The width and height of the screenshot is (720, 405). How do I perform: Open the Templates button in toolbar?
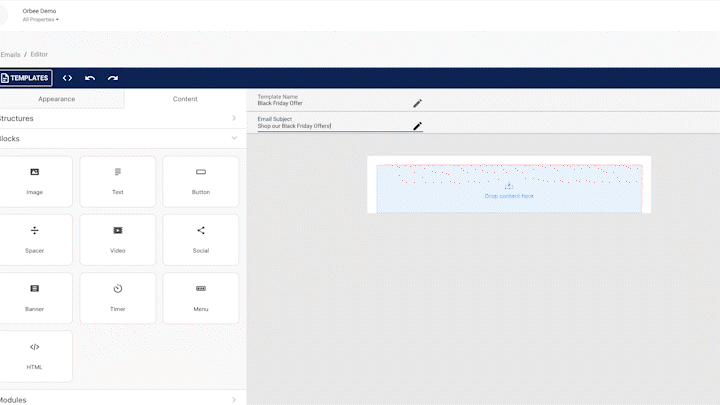point(26,78)
